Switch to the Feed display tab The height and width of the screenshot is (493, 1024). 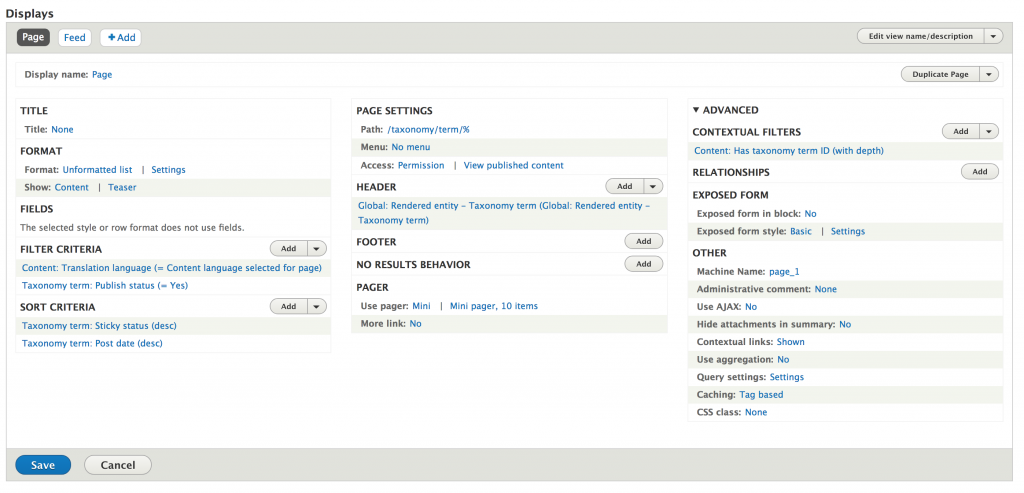click(x=74, y=37)
